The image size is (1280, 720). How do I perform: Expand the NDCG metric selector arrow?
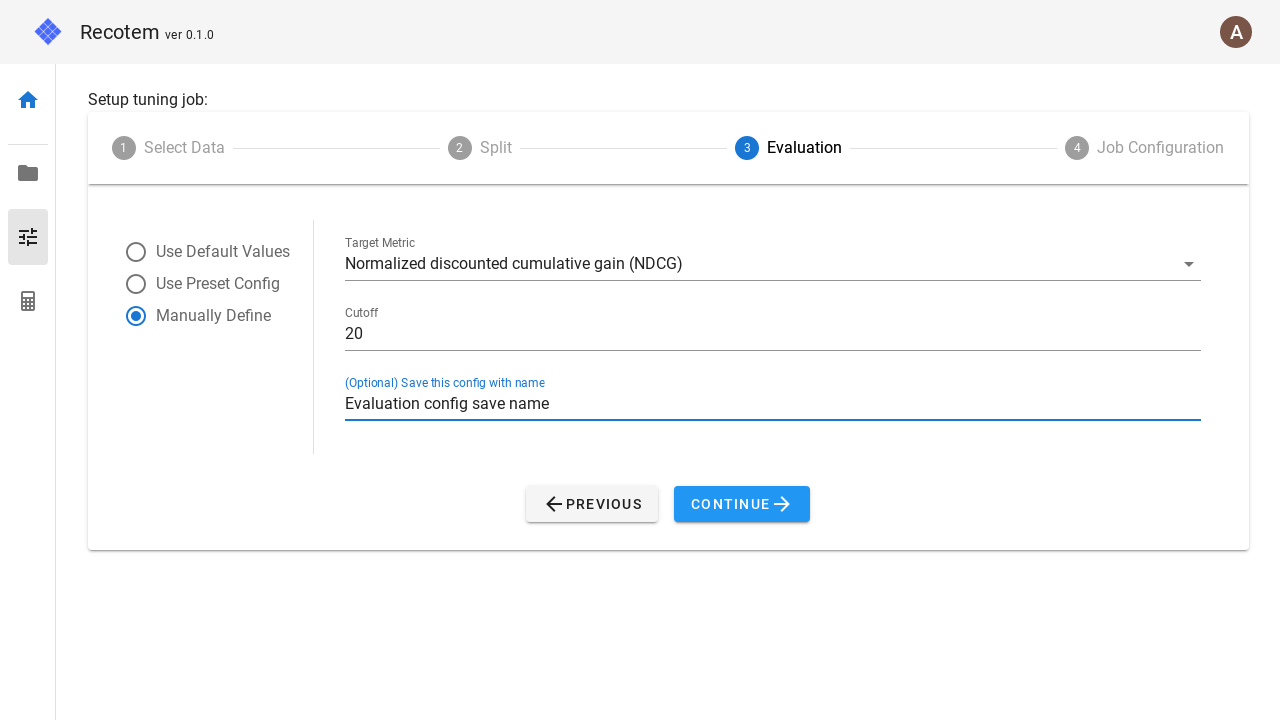(1189, 264)
